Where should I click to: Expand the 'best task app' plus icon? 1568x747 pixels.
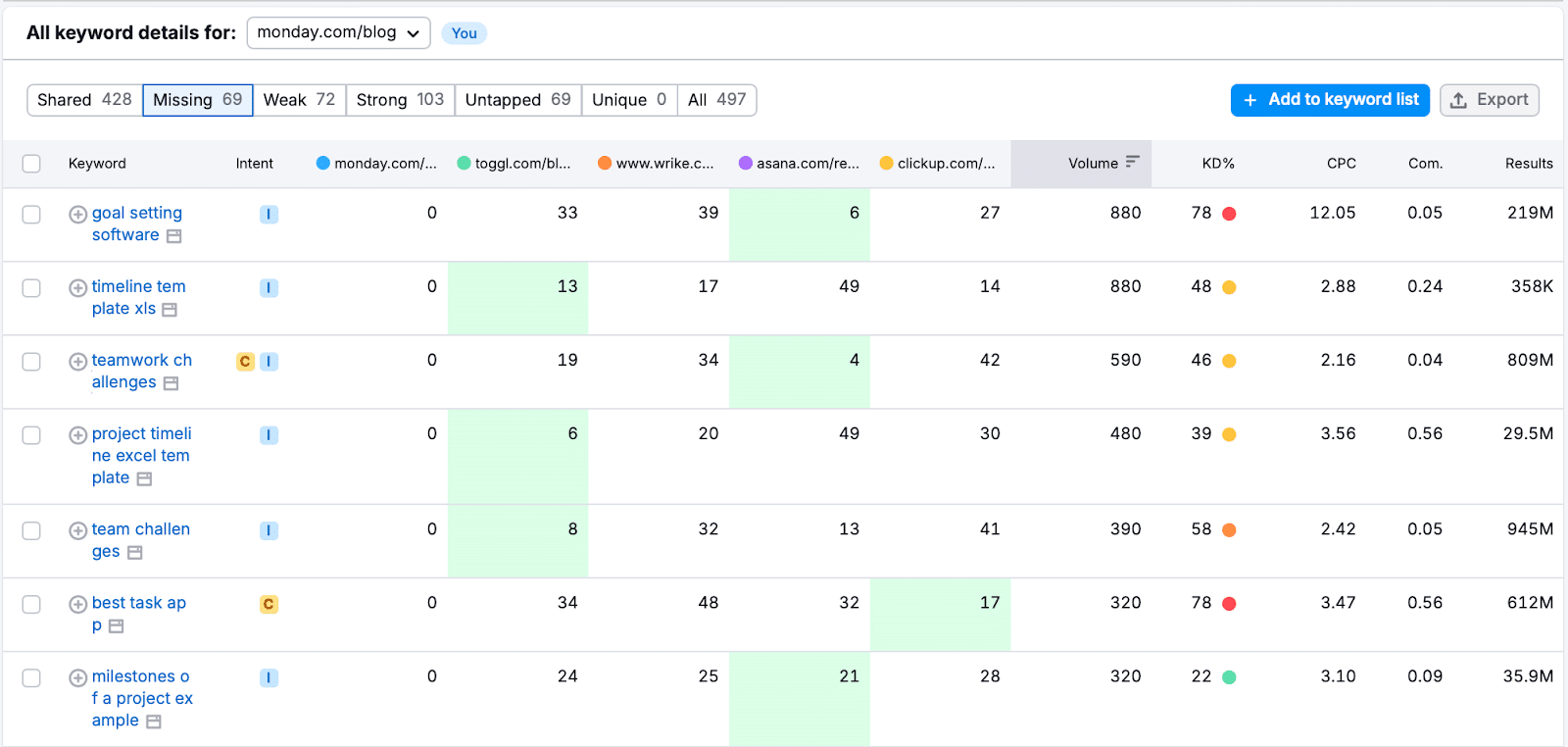(77, 604)
